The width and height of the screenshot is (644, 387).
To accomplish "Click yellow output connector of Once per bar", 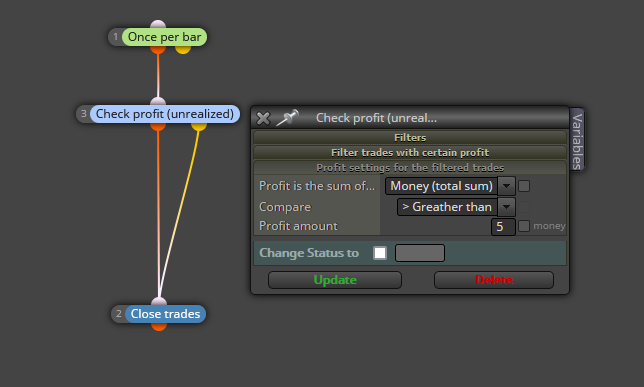I will tap(183, 50).
